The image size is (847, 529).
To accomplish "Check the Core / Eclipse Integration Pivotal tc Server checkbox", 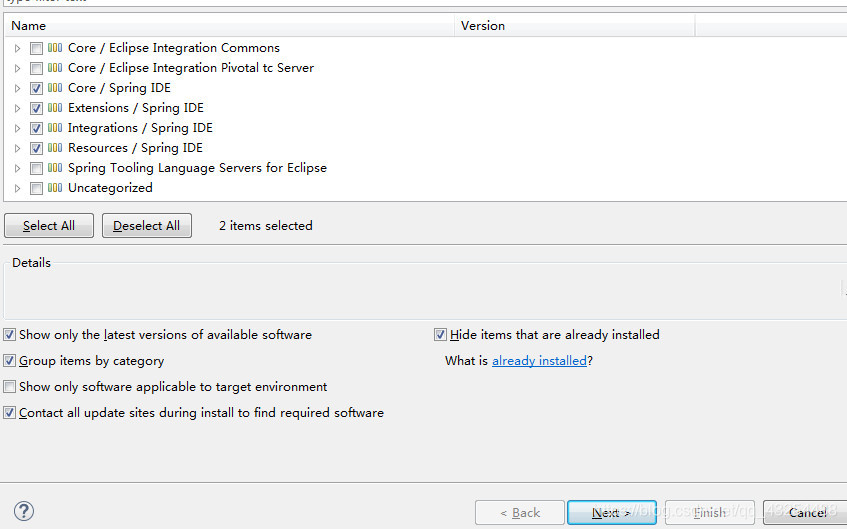I will point(36,69).
